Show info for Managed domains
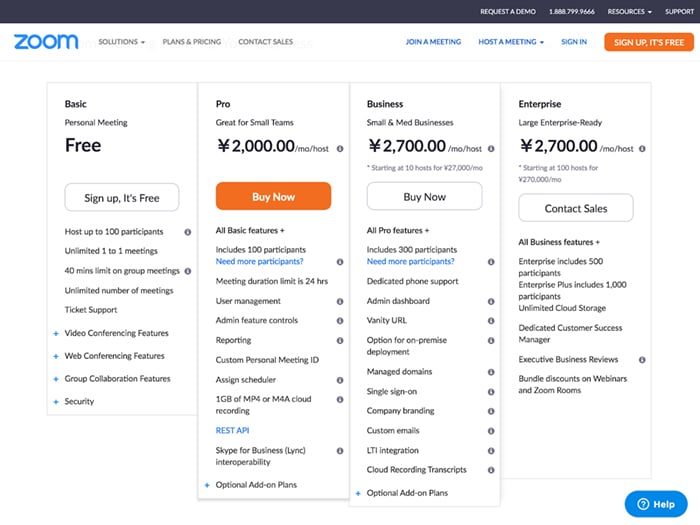This screenshot has width=700, height=525. (491, 372)
